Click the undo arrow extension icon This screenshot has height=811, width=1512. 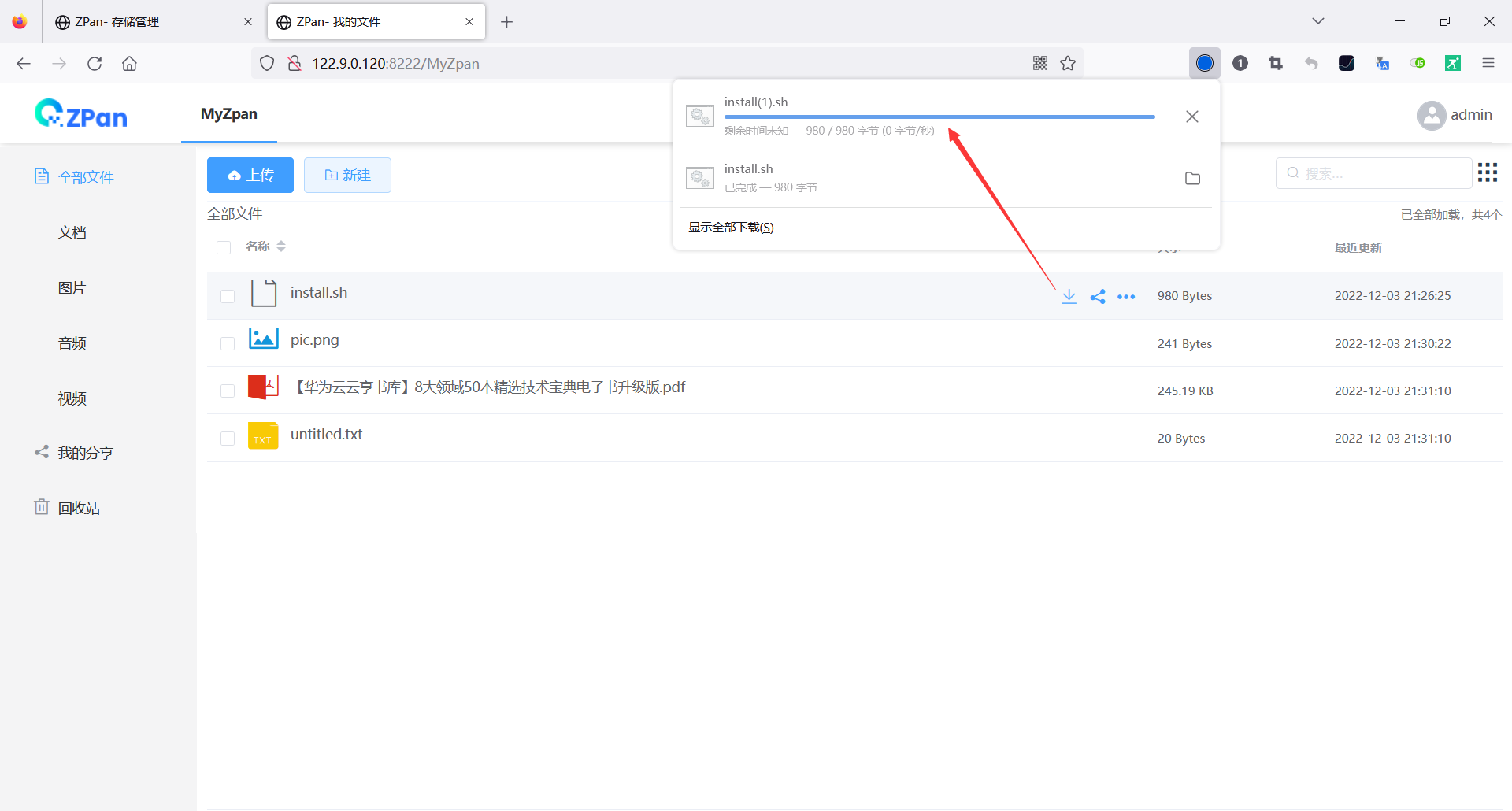[1311, 63]
